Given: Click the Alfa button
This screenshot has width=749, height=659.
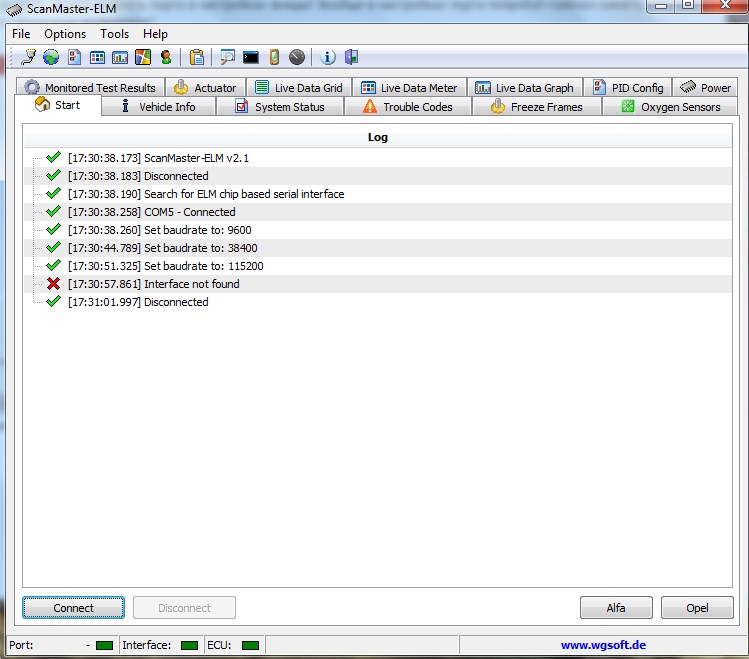Looking at the screenshot, I should pyautogui.click(x=616, y=608).
